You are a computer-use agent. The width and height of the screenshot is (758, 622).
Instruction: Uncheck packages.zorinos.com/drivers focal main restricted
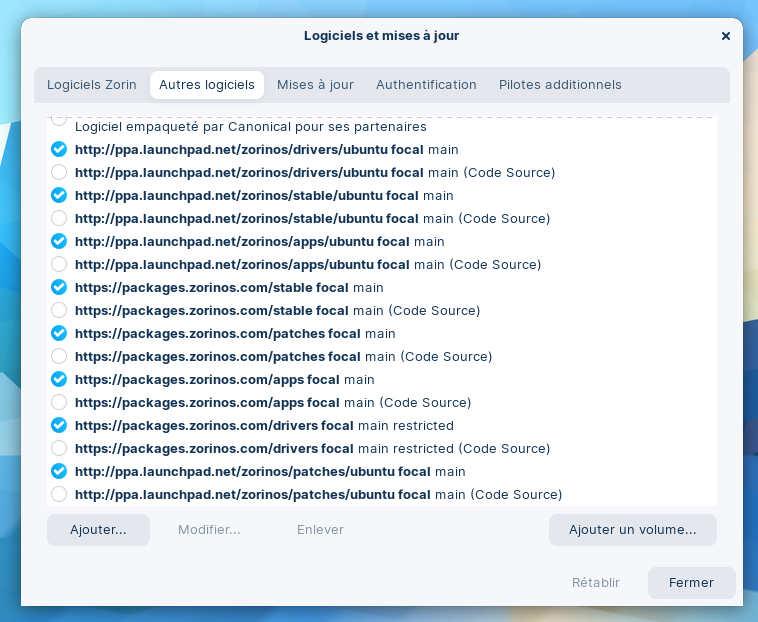(59, 425)
